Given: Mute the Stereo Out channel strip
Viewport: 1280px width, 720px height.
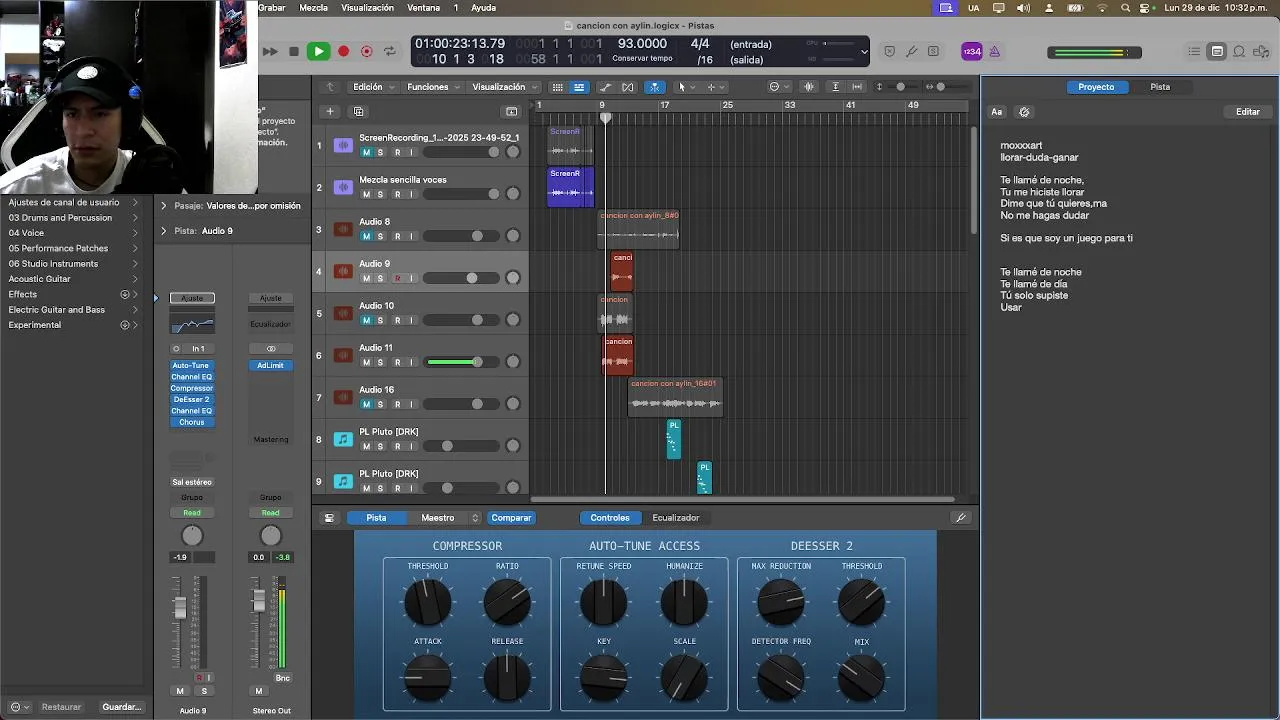Looking at the screenshot, I should click(259, 691).
